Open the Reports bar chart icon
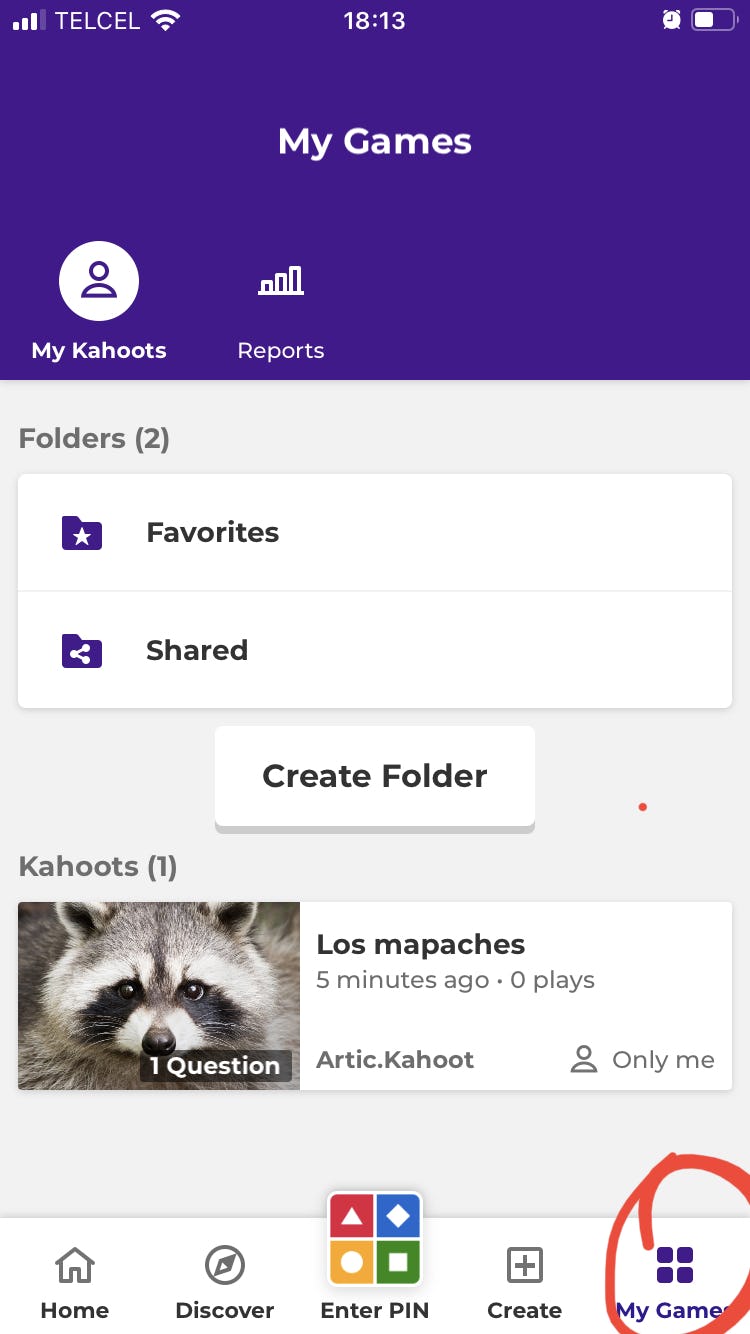Viewport: 750px width, 1334px height. pyautogui.click(x=281, y=281)
